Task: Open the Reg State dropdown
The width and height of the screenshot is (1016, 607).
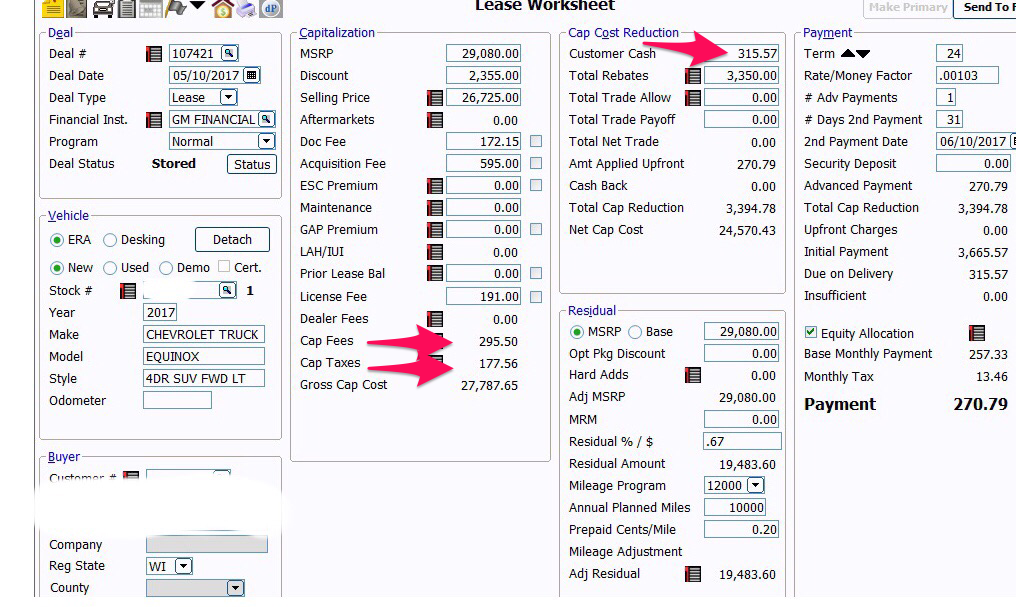Action: point(184,566)
